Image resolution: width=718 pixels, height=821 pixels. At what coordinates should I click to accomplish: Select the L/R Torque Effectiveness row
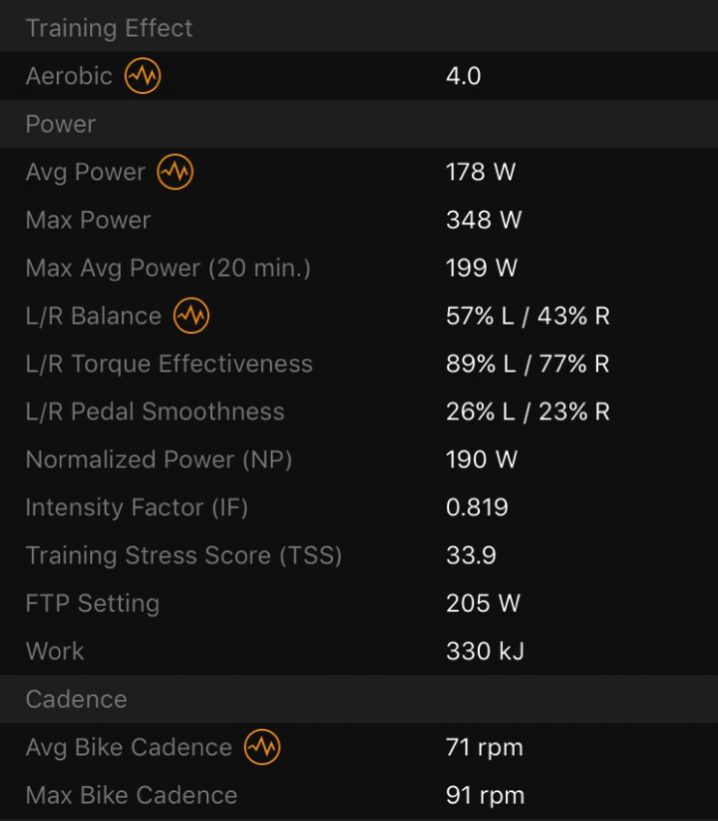[359, 364]
